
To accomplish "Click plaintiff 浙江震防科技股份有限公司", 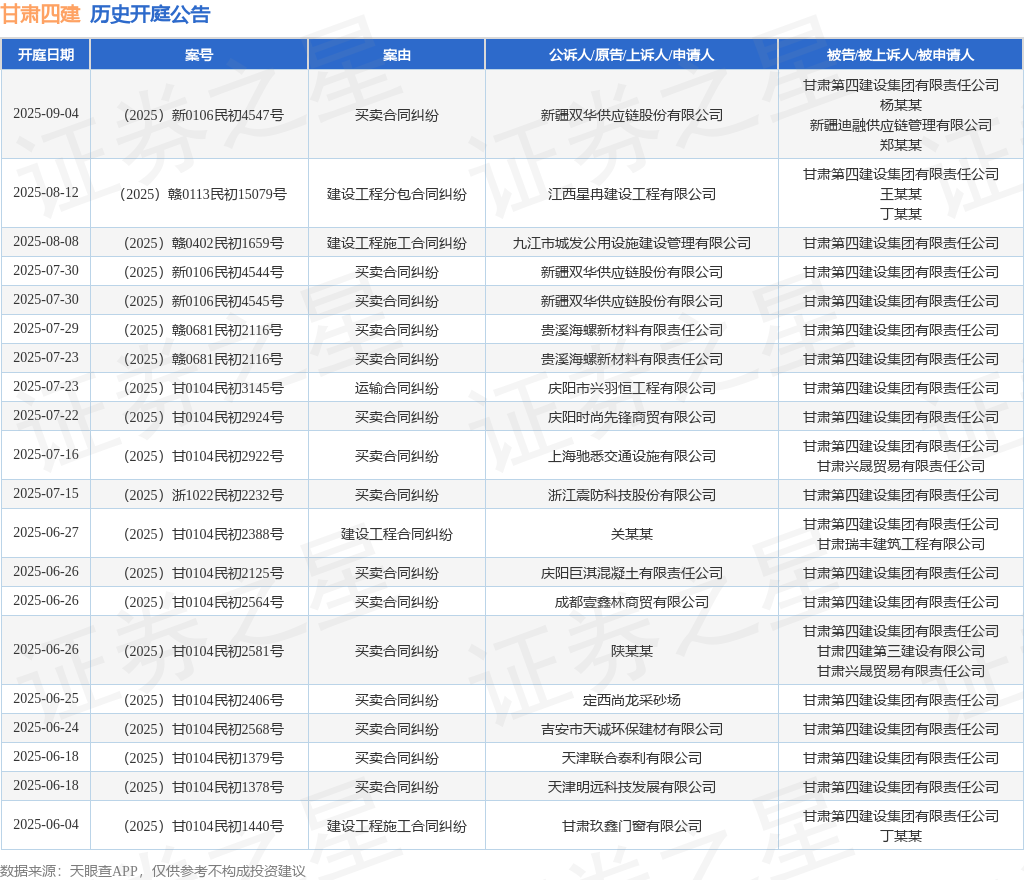I will tap(632, 495).
